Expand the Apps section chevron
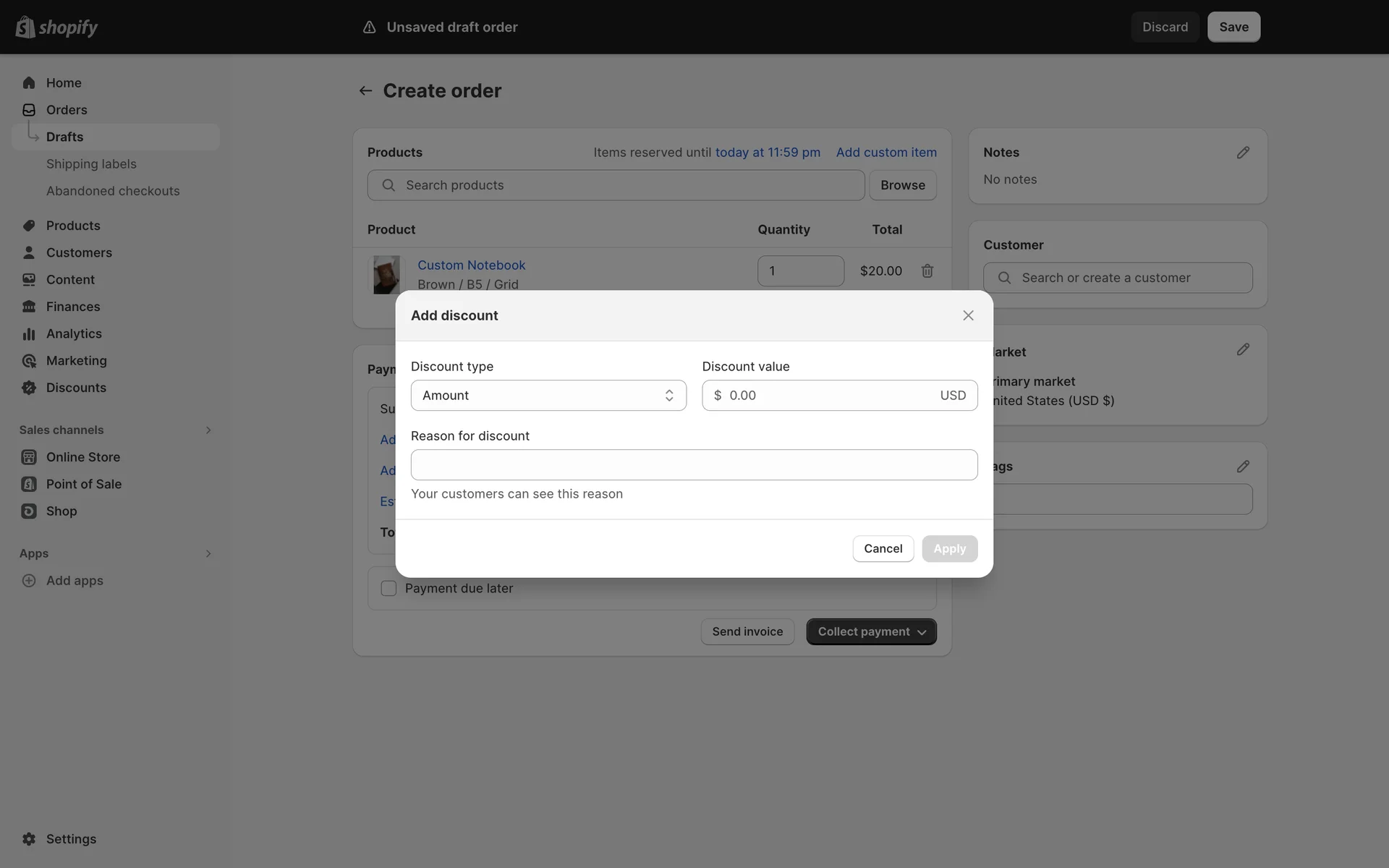Viewport: 1389px width, 868px height. [208, 554]
